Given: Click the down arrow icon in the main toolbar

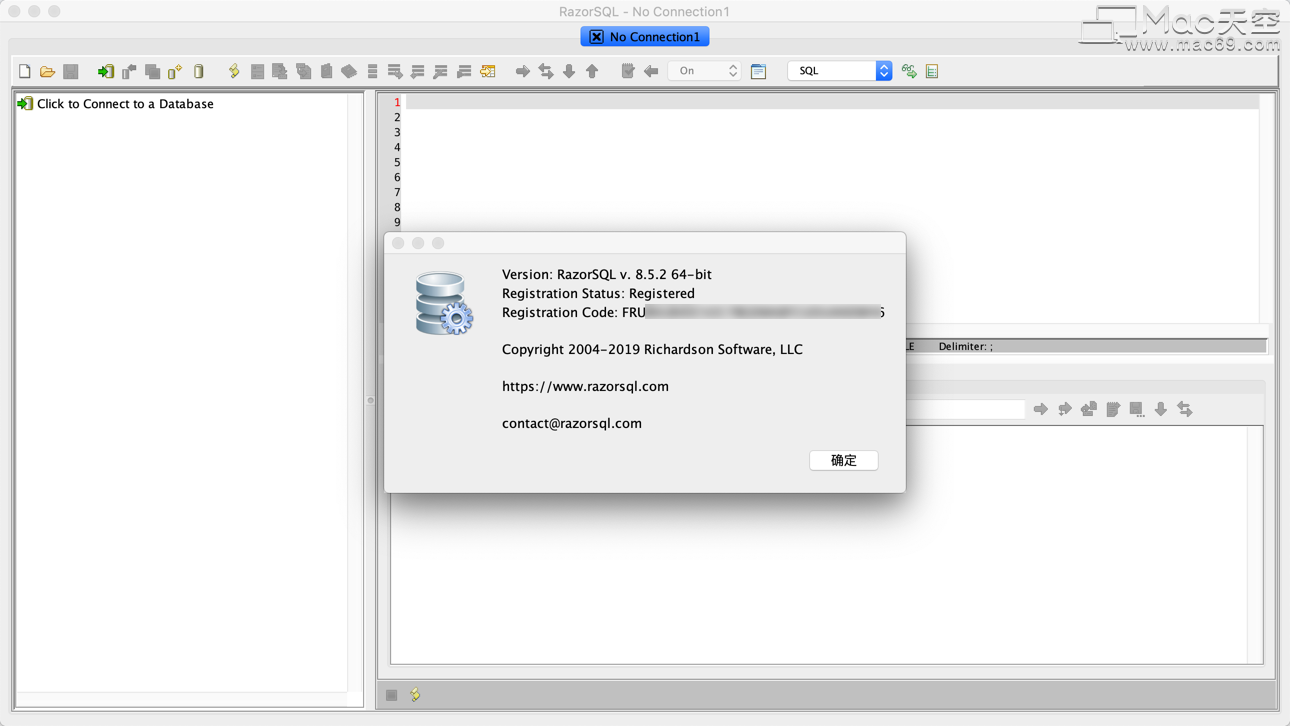Looking at the screenshot, I should coord(569,71).
